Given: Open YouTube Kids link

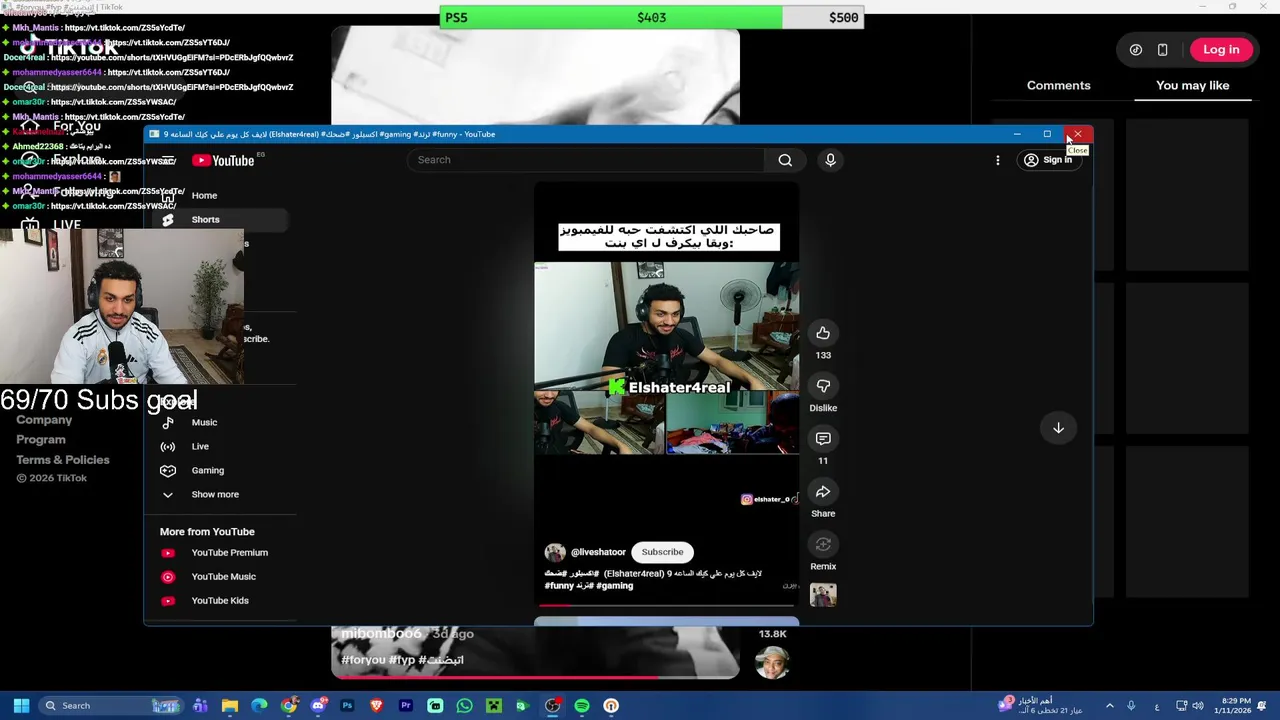Looking at the screenshot, I should point(222,600).
